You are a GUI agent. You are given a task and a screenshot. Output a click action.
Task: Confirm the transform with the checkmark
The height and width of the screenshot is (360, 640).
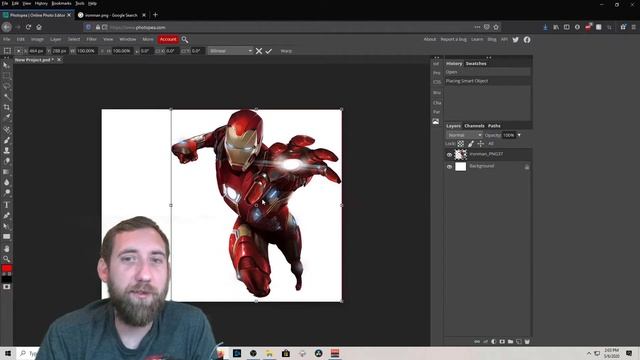269,51
